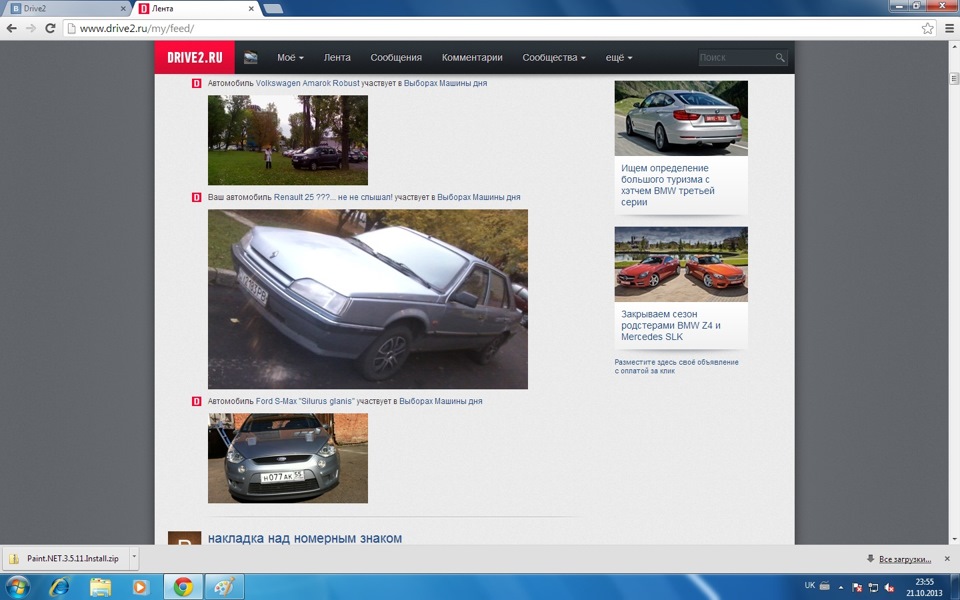Open the Ford S-Max "Silurus glanis" link
This screenshot has height=600, width=960.
point(305,401)
